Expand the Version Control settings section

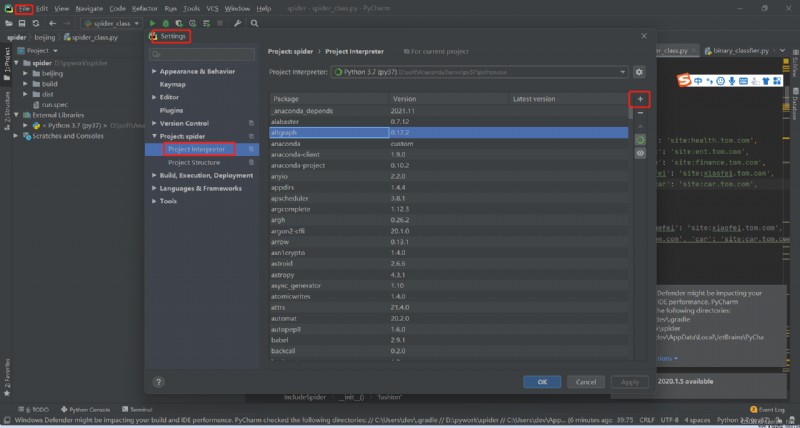[154, 123]
